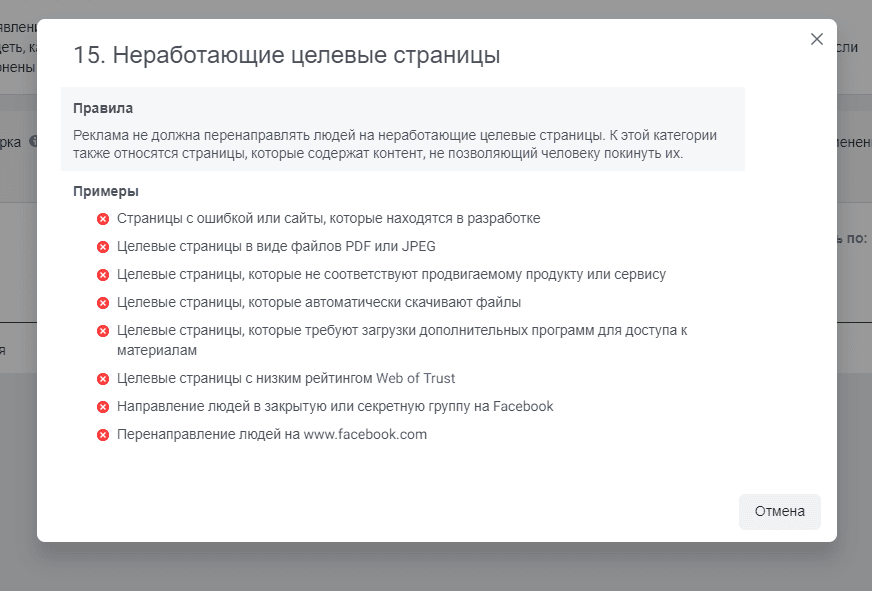This screenshot has width=872, height=591.
Task: Click the rule text starting 'Реклама не должна перенаправлять'
Action: pos(395,144)
